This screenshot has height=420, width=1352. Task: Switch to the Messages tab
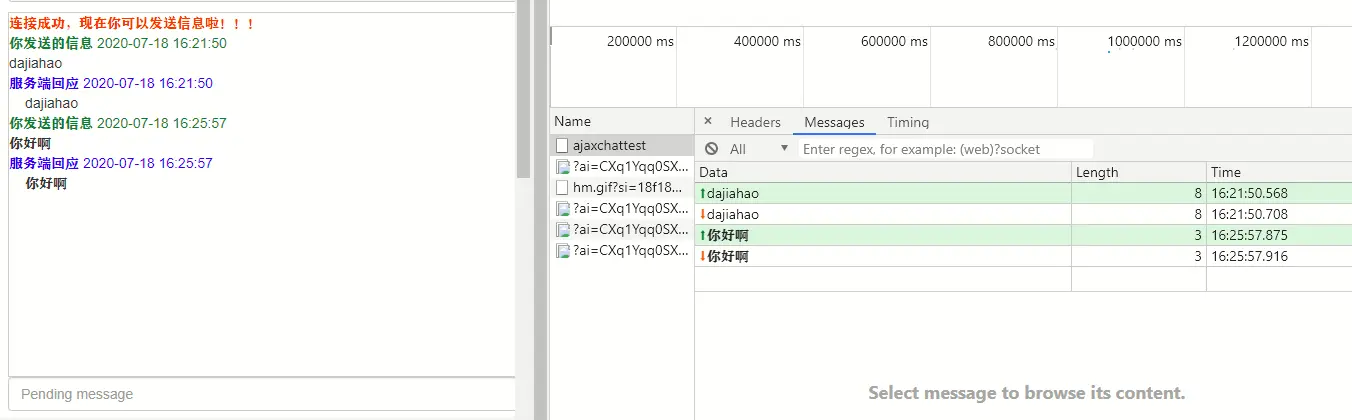click(834, 122)
